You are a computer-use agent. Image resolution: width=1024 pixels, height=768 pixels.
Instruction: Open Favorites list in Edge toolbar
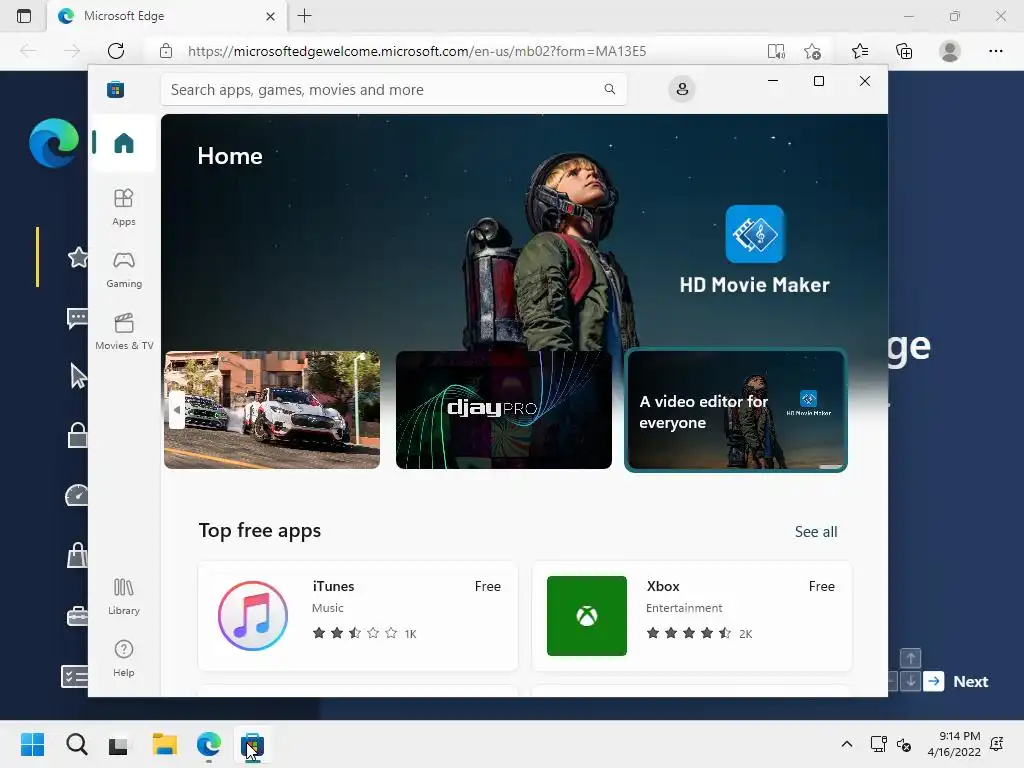(860, 51)
